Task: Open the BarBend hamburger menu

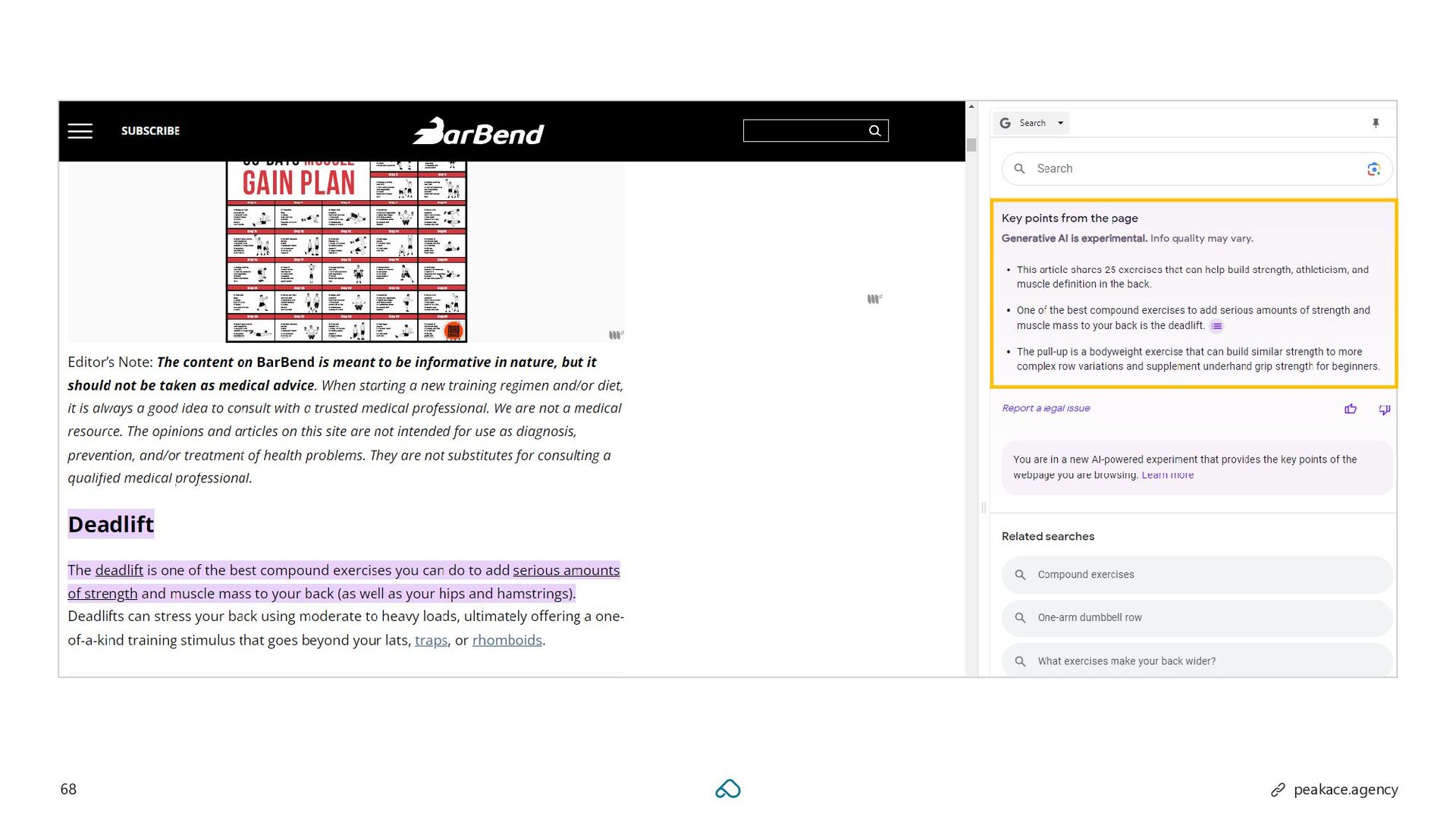Action: [80, 131]
